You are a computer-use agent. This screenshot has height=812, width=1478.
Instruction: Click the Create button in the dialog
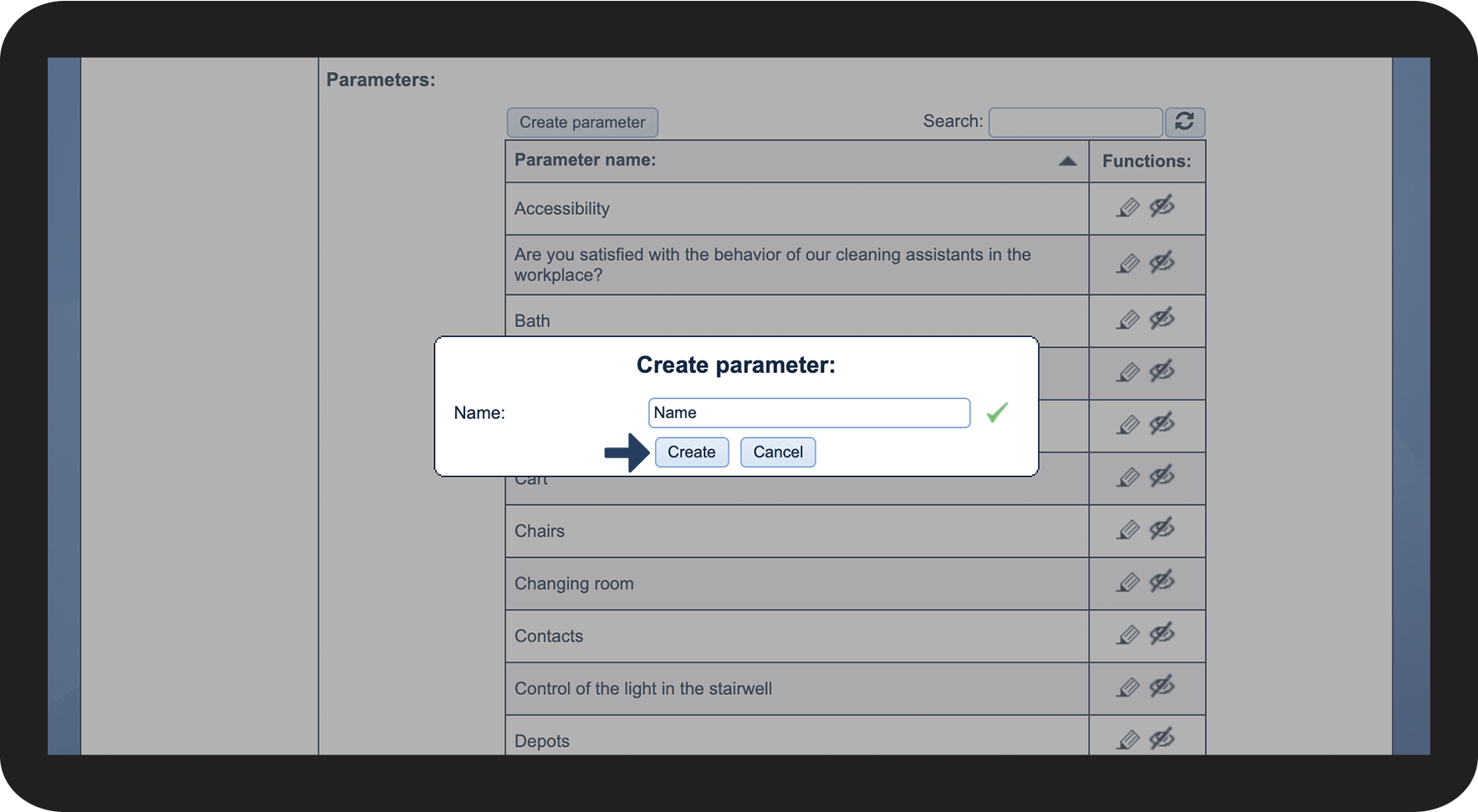[x=691, y=452]
